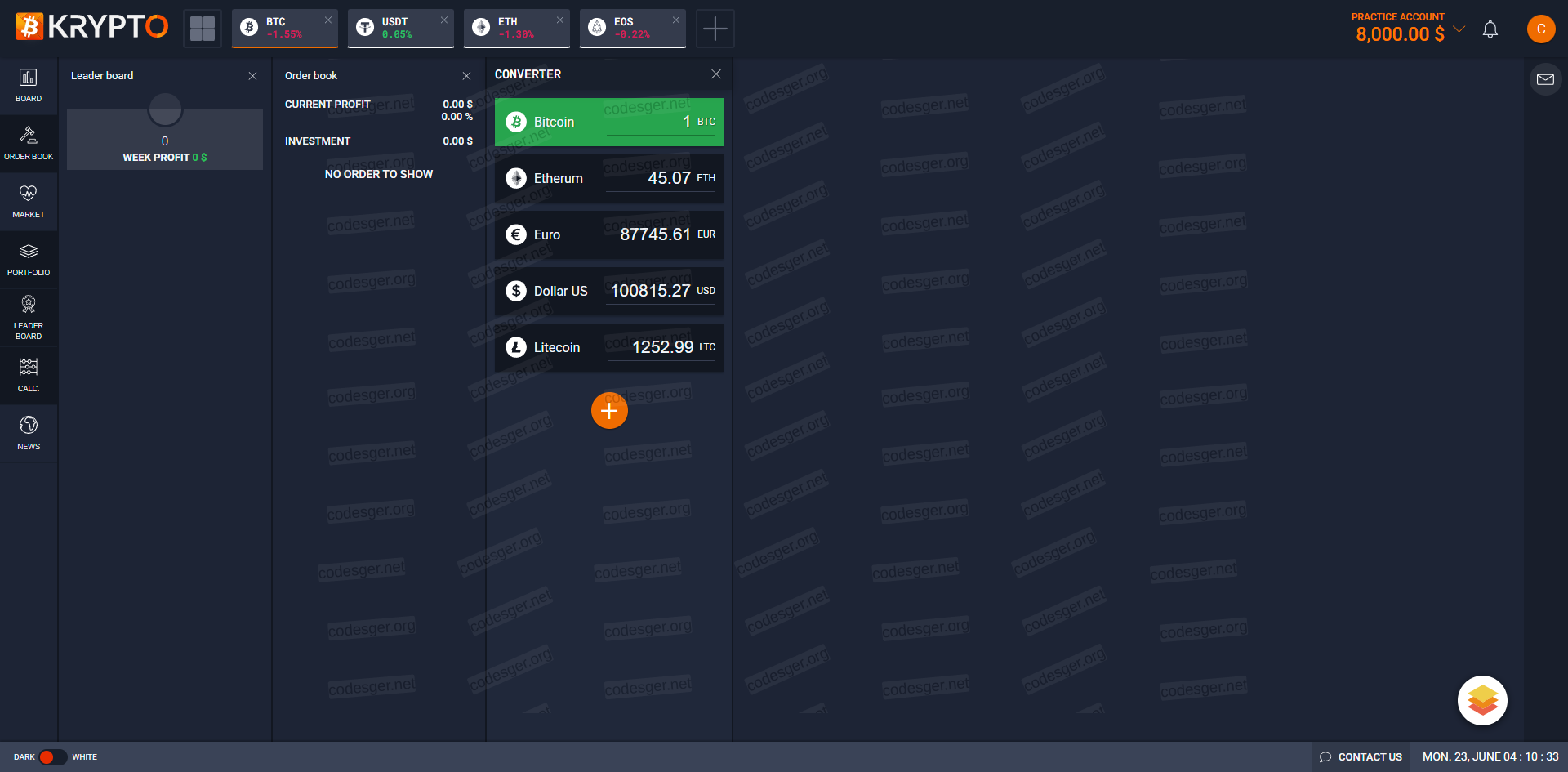Open Leader Board in the sidebar
This screenshot has width=1568, height=772.
pos(29,318)
